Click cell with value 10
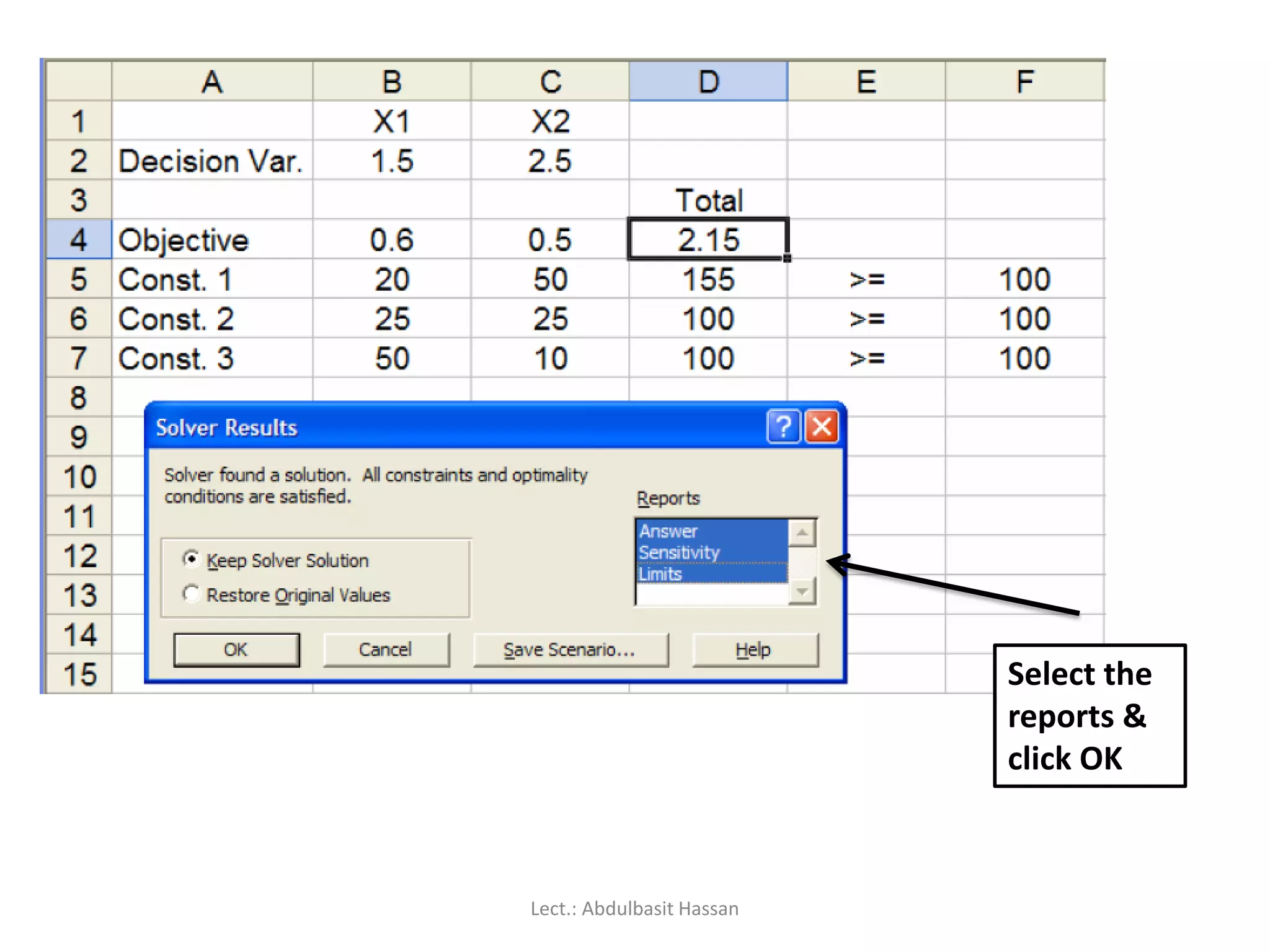 point(551,358)
